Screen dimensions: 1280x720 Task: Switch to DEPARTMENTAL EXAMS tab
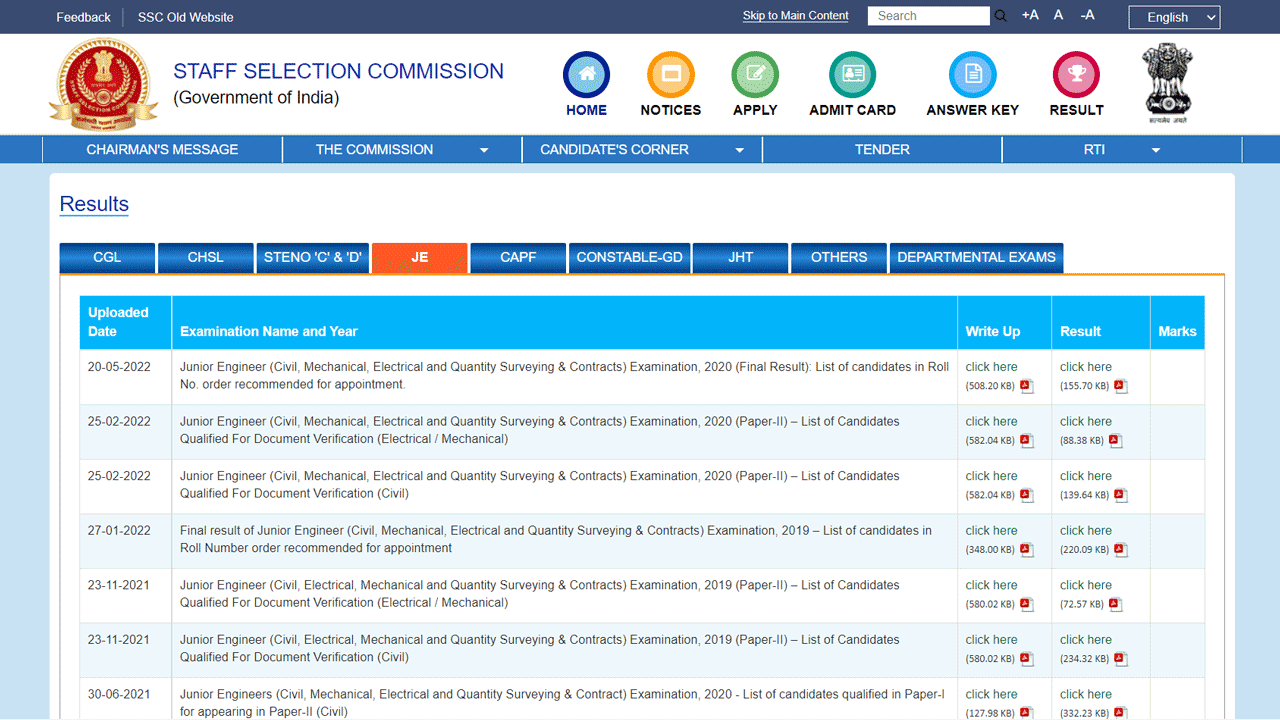pyautogui.click(x=976, y=258)
